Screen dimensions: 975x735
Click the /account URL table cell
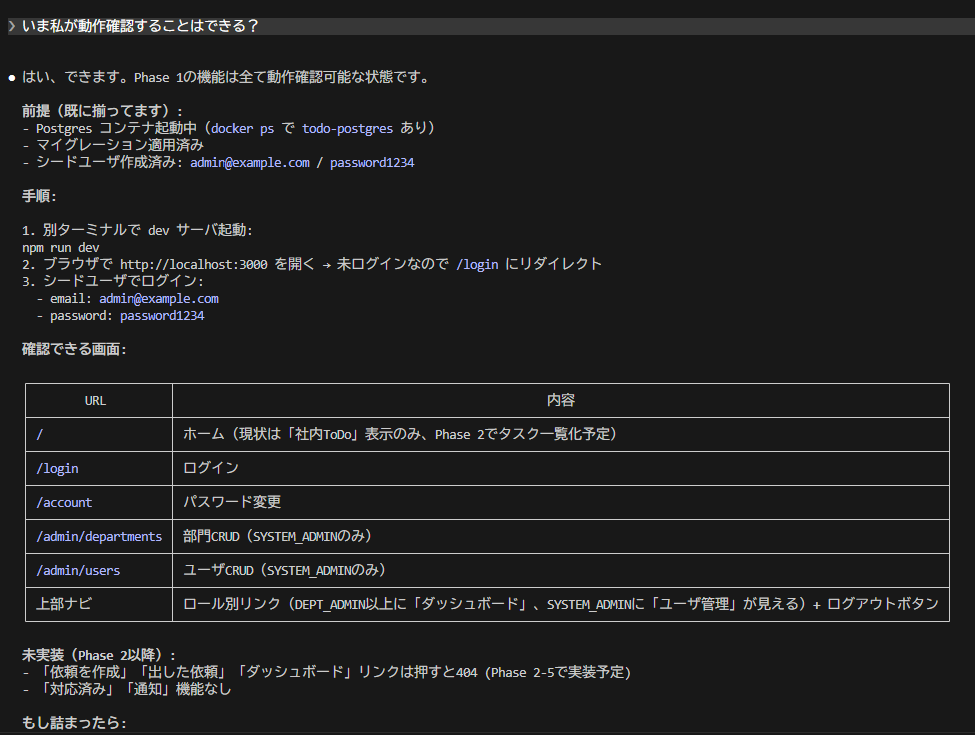pos(99,502)
